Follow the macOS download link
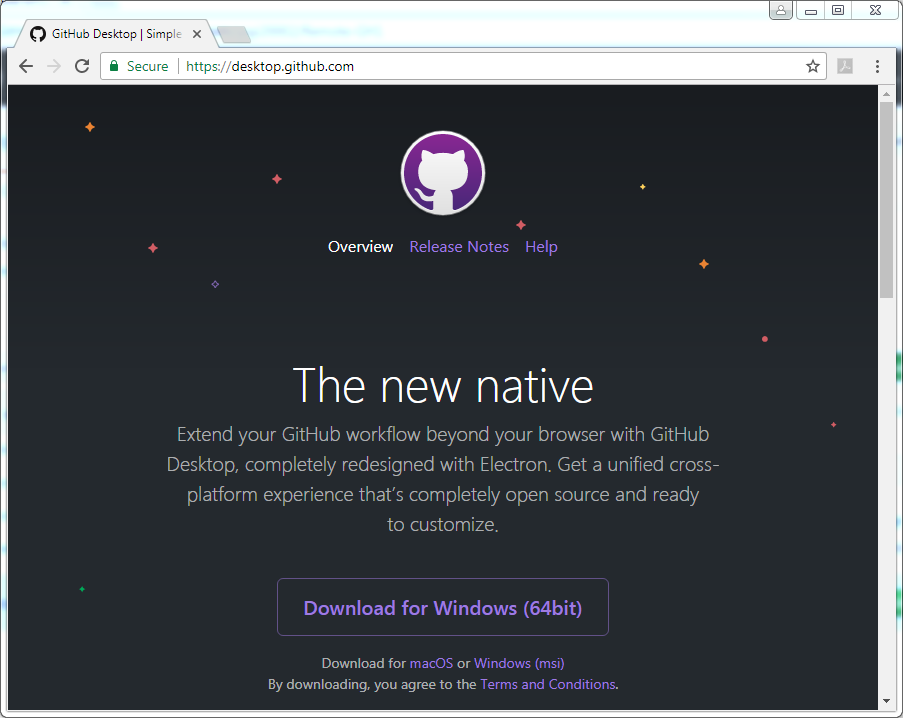This screenshot has width=903, height=718. tap(431, 663)
